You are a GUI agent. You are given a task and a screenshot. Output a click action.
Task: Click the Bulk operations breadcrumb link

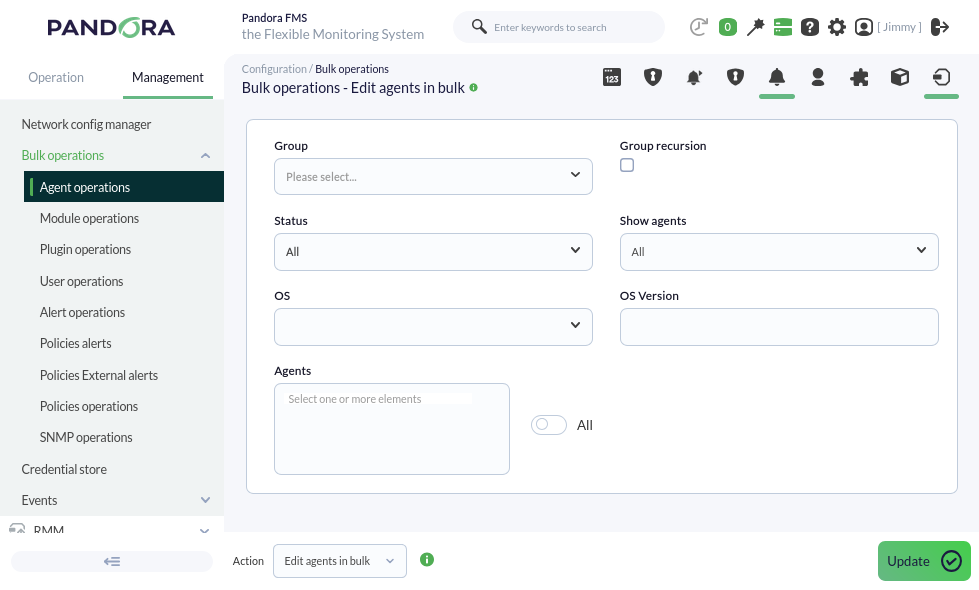pos(352,69)
